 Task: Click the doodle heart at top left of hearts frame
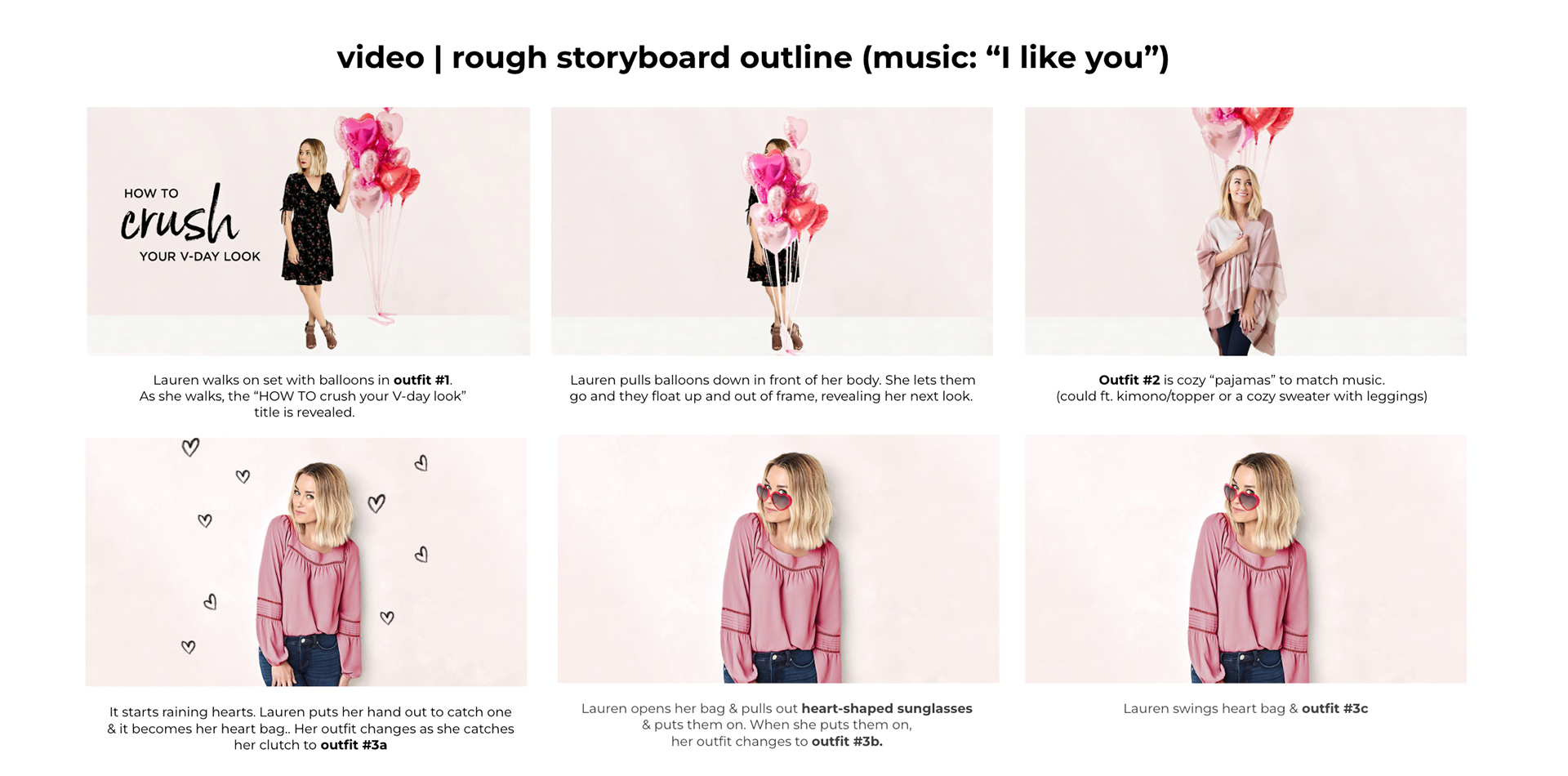[x=190, y=447]
